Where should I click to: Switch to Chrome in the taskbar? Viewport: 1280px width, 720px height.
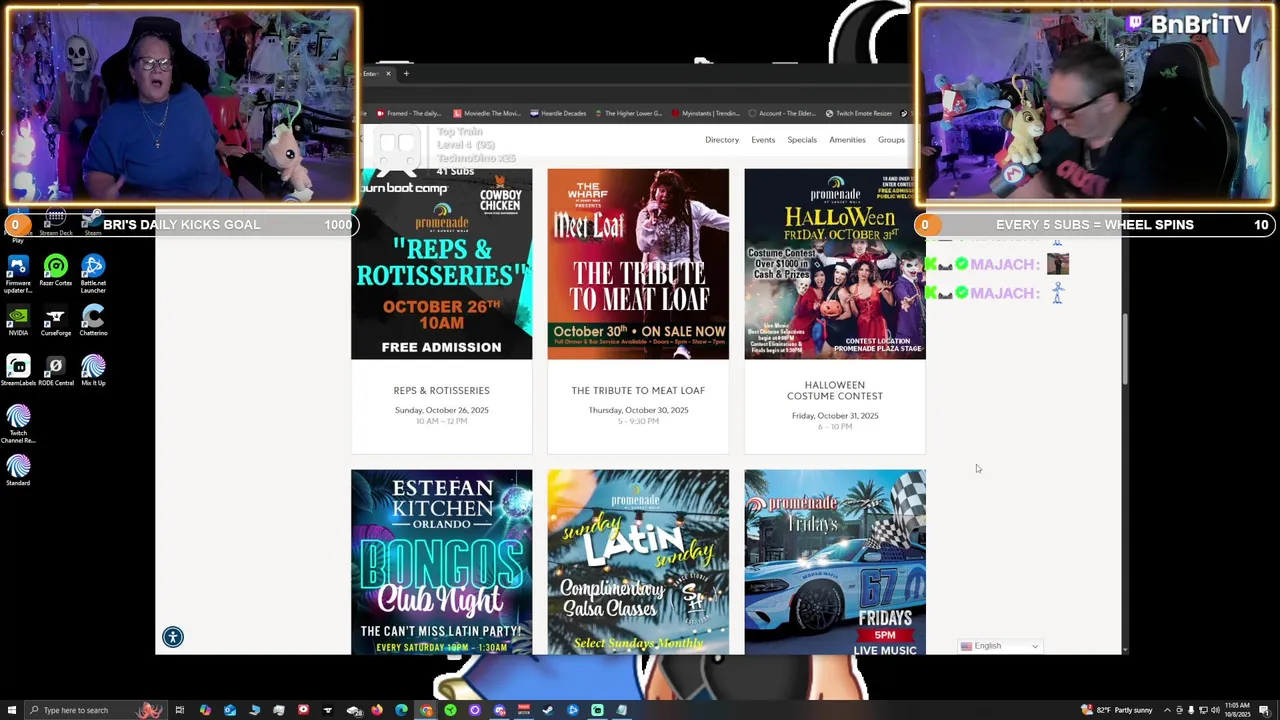tap(426, 710)
